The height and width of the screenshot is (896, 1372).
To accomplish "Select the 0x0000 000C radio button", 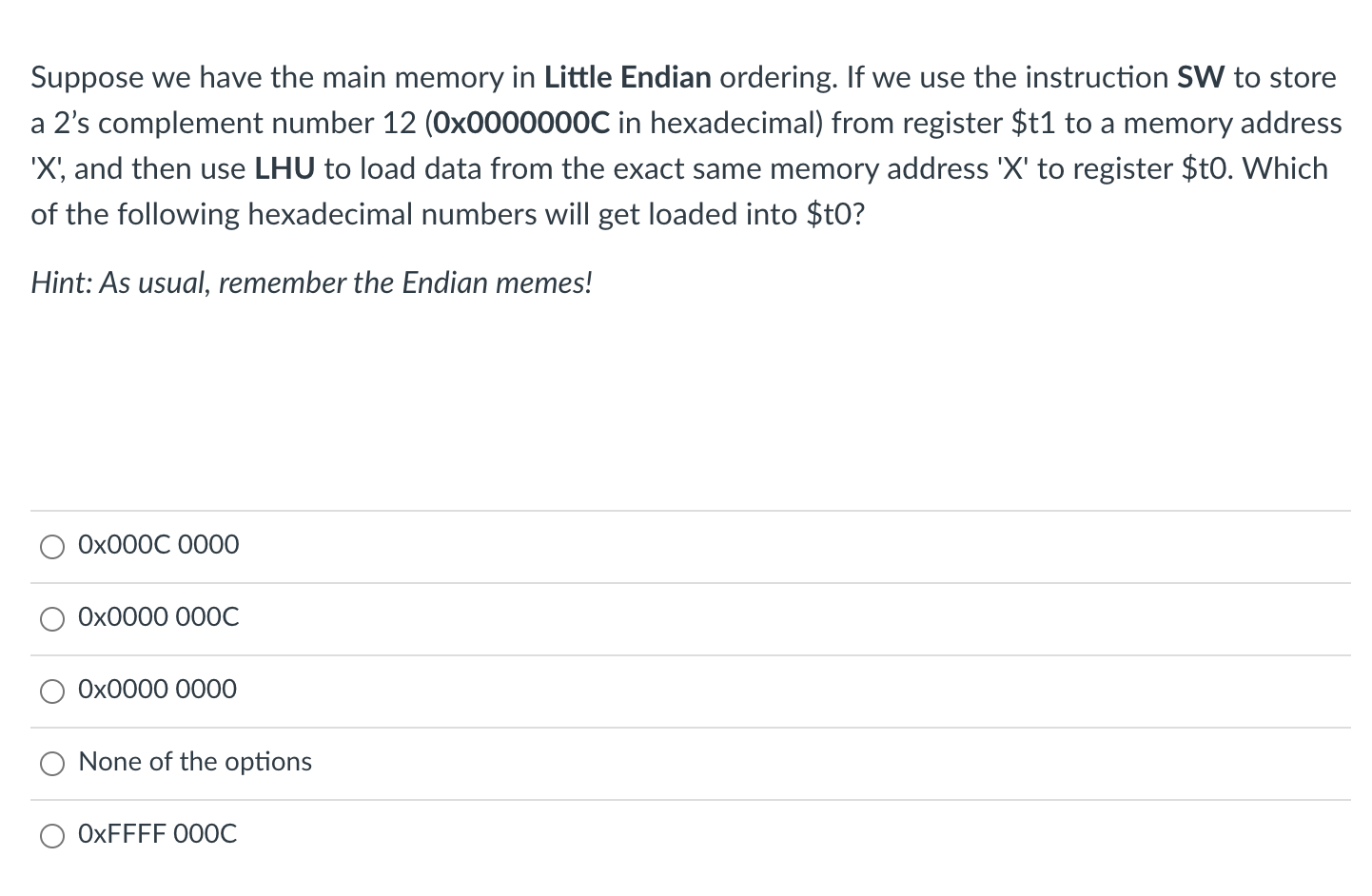I will [52, 619].
